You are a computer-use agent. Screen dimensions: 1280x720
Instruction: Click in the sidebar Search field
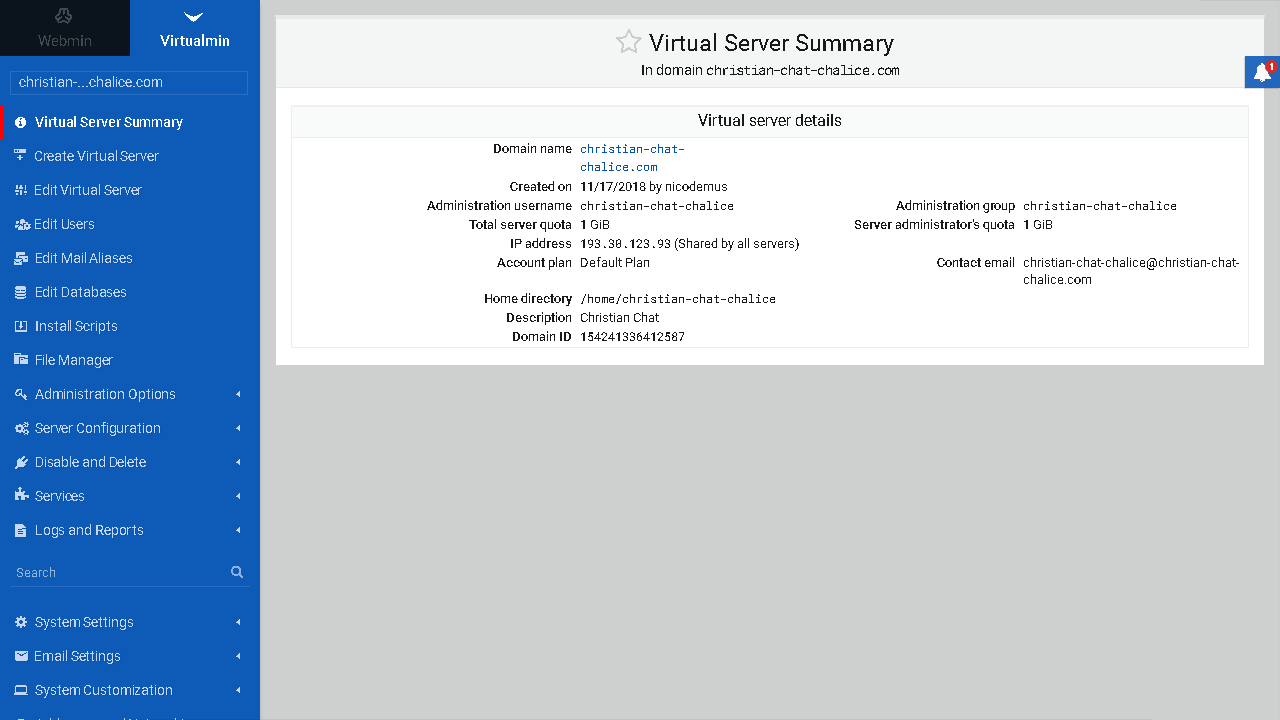pyautogui.click(x=118, y=573)
